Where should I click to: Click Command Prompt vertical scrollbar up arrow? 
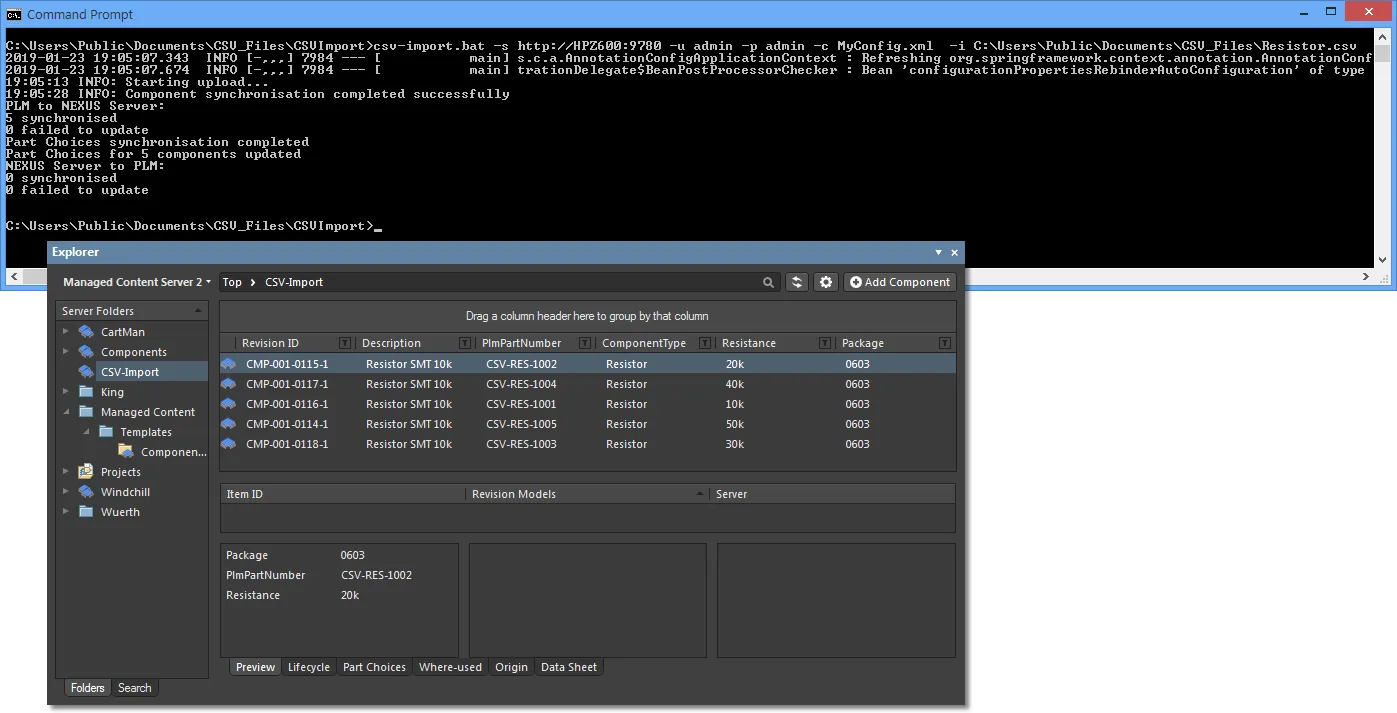click(1382, 38)
